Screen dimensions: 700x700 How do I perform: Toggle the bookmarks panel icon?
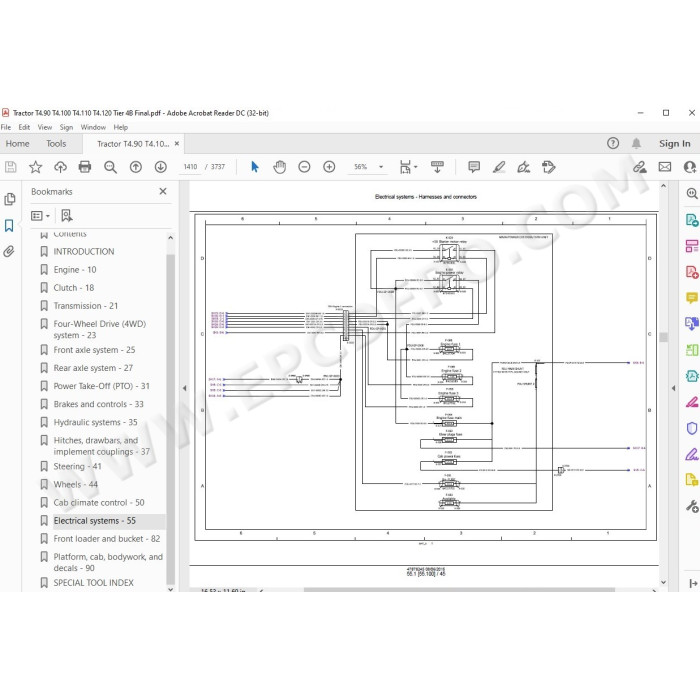point(9,225)
